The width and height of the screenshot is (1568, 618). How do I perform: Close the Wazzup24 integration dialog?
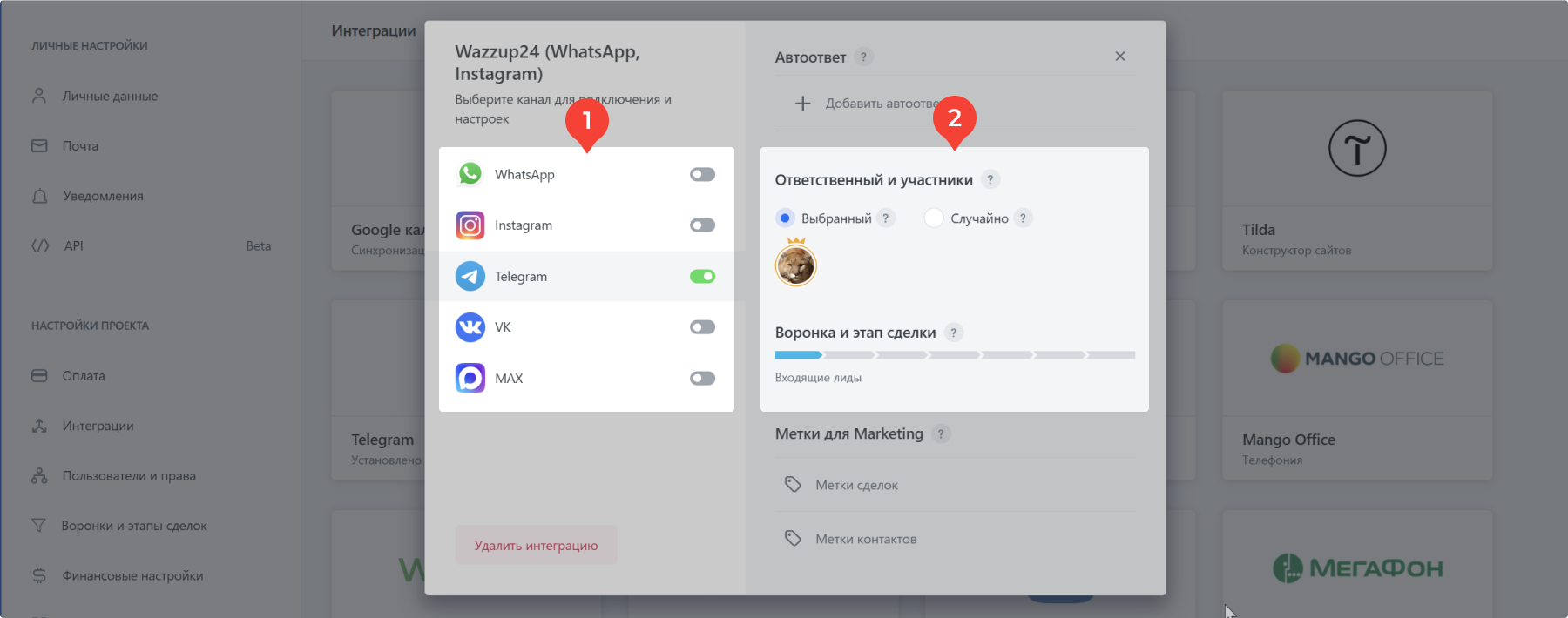coord(1120,57)
